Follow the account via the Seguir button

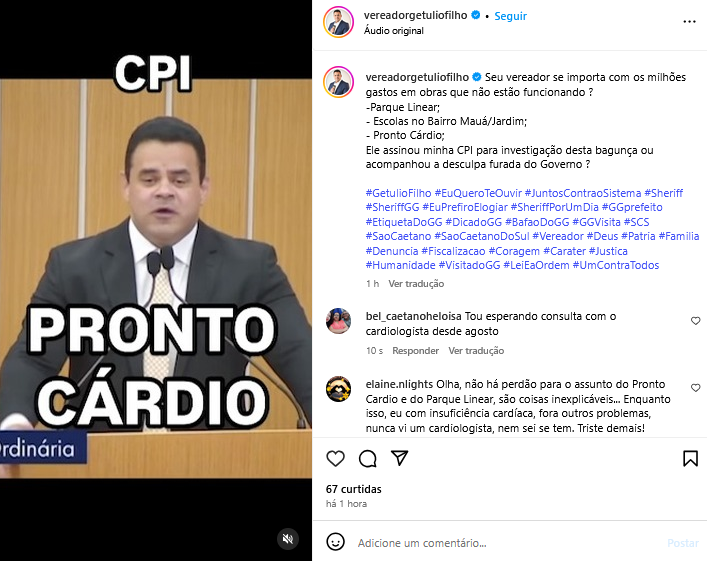tap(510, 16)
